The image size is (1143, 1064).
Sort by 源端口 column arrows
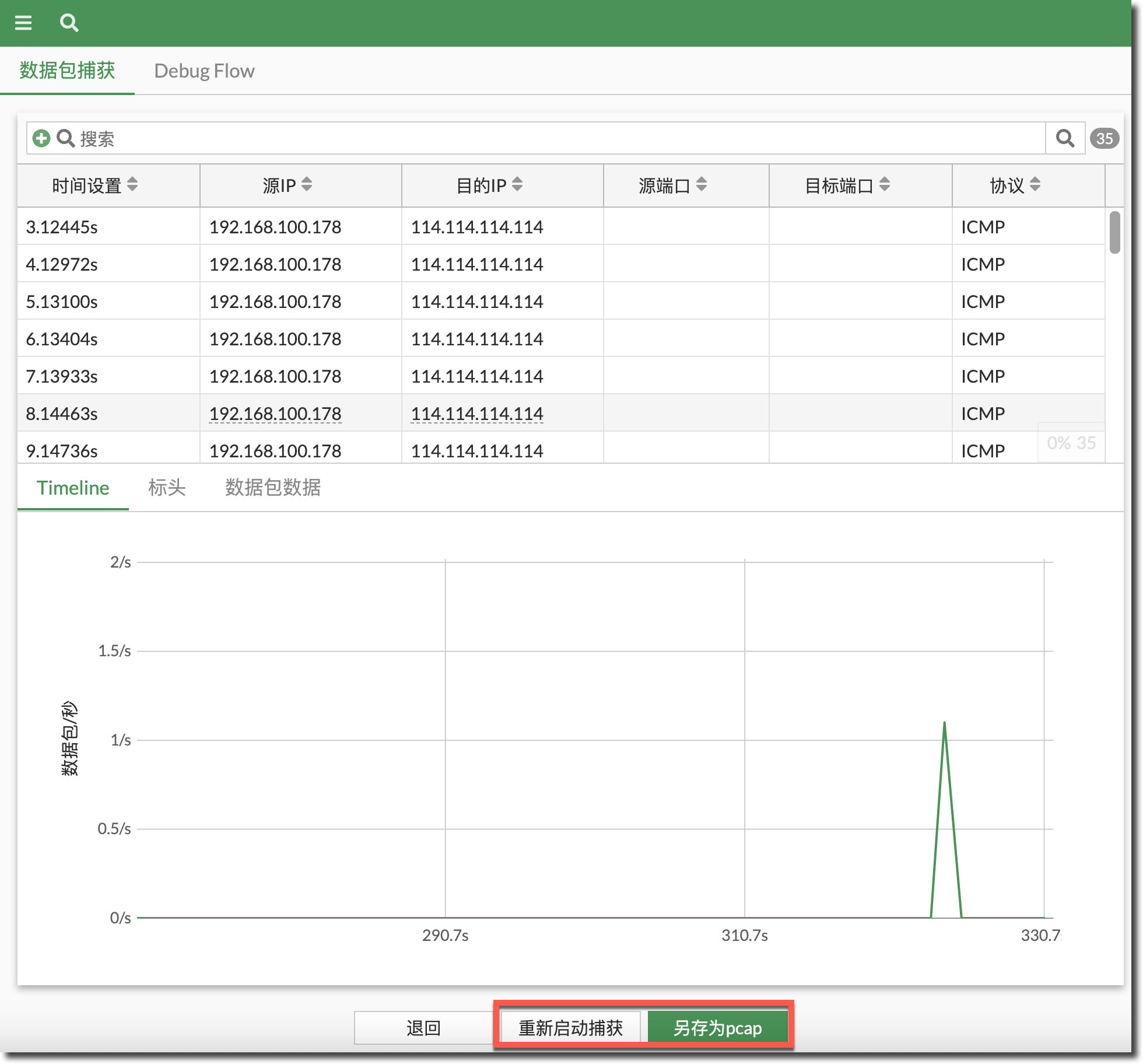pos(702,184)
